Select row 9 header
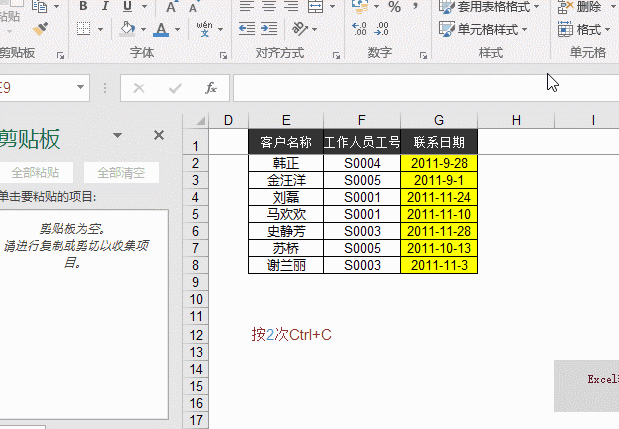Image resolution: width=619 pixels, height=429 pixels. click(x=195, y=282)
